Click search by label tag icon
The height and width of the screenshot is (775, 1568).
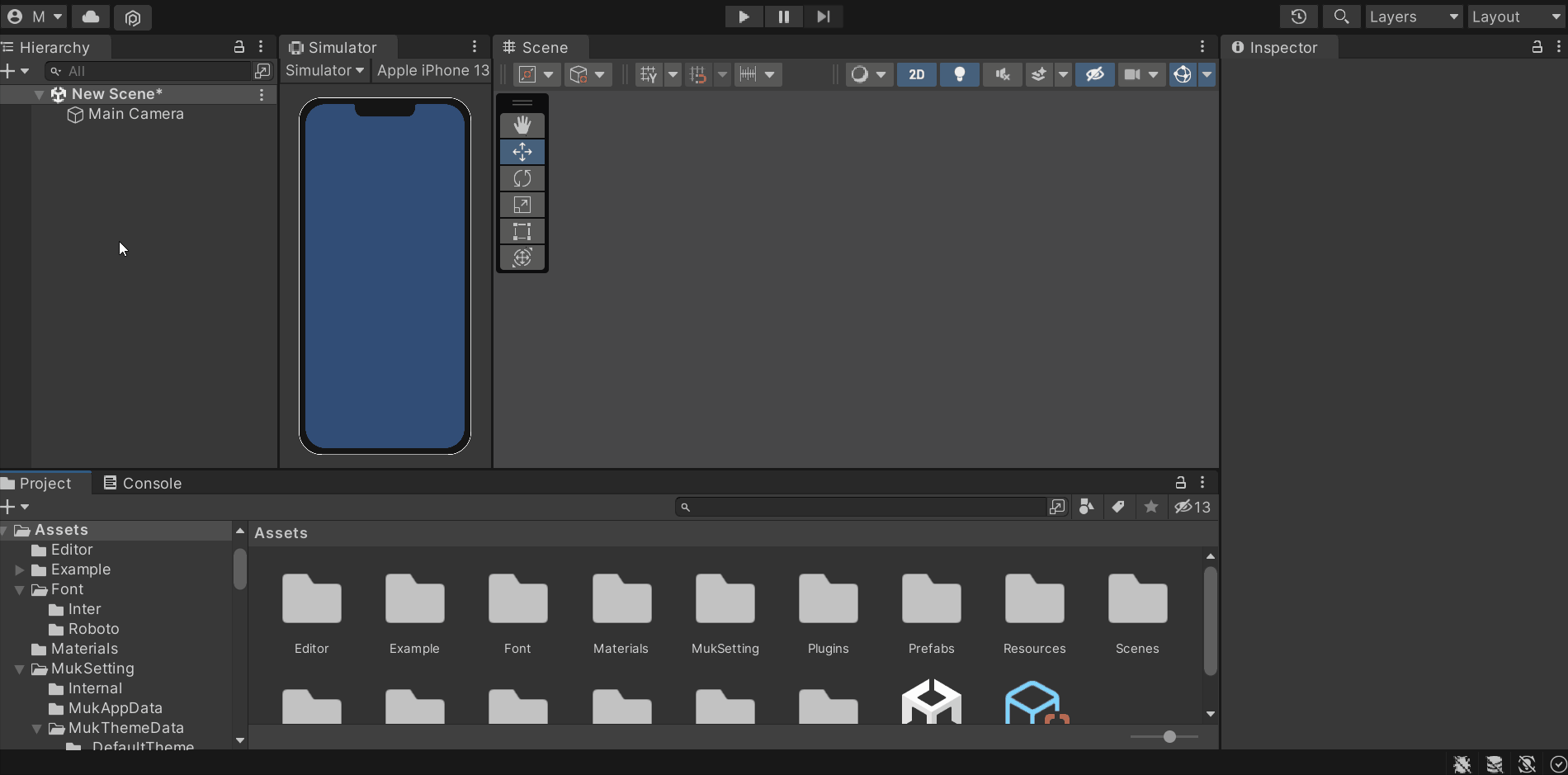pyautogui.click(x=1118, y=507)
